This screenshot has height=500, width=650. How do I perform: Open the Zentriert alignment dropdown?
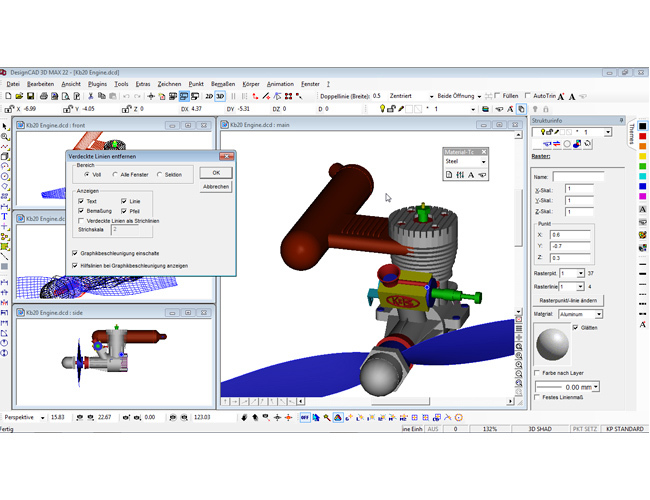click(x=431, y=96)
